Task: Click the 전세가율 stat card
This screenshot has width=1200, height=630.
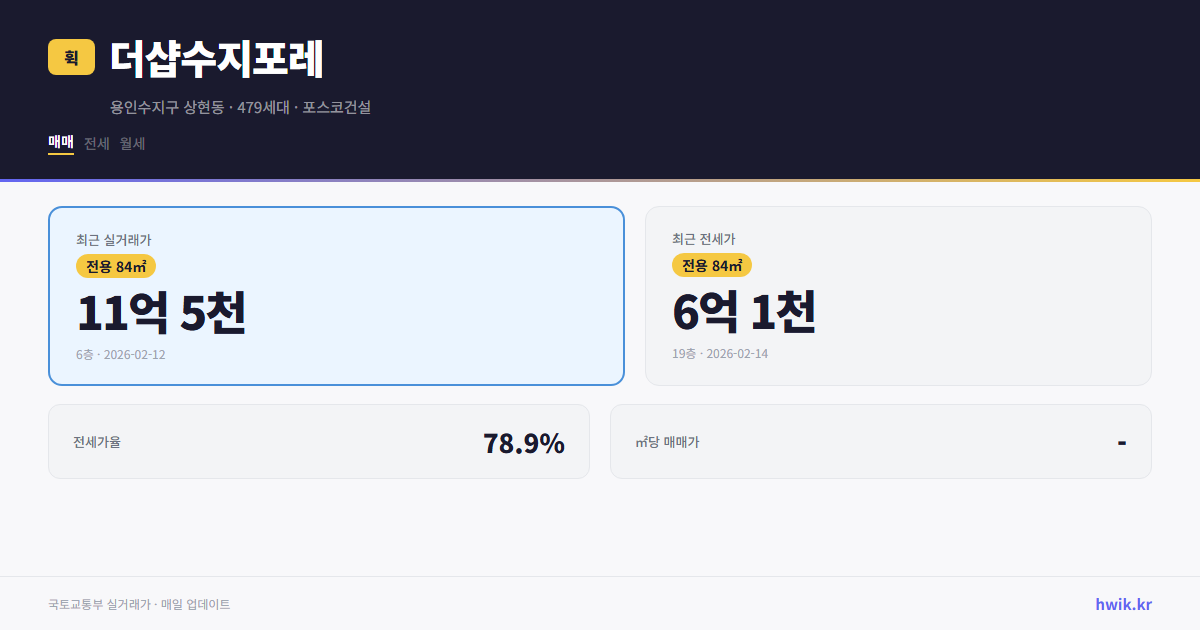Action: point(319,441)
